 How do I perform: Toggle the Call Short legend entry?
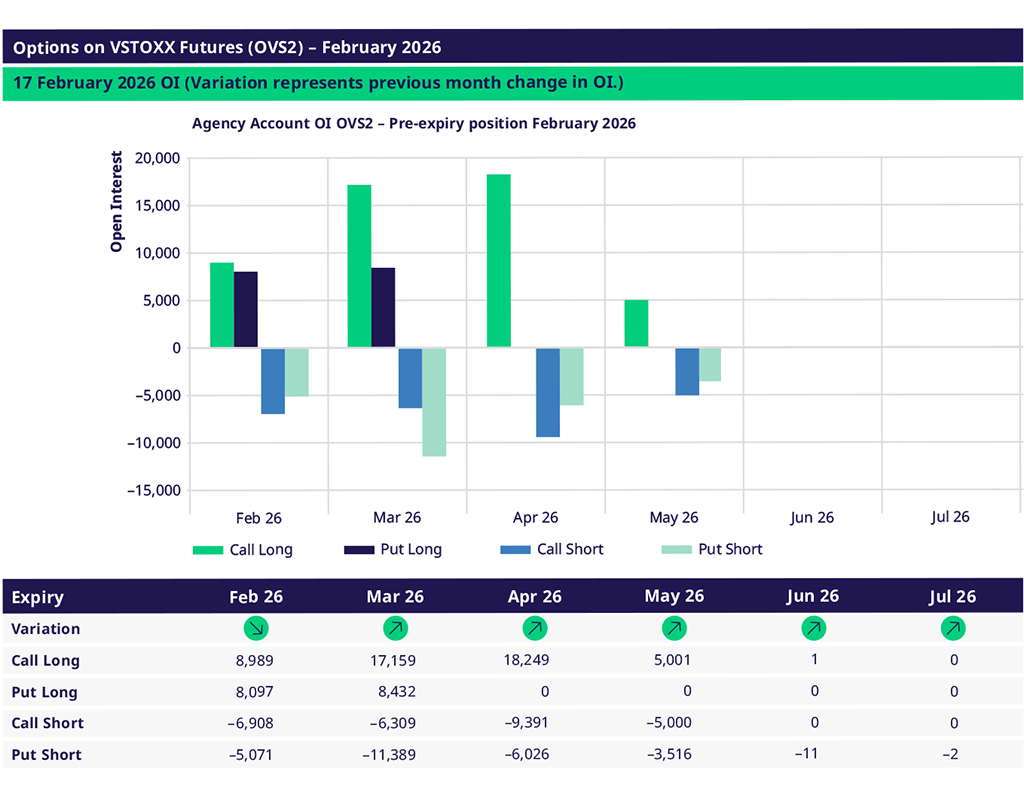[x=551, y=549]
